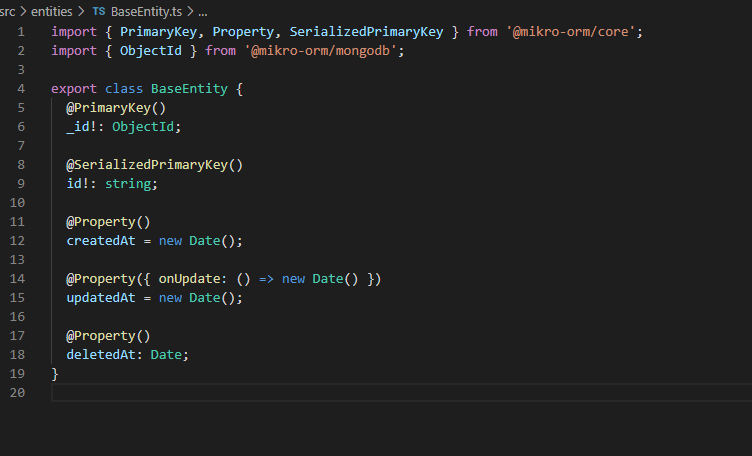This screenshot has width=752, height=456.
Task: Click 'ObjectId' type on line 6
Action: pos(143,127)
